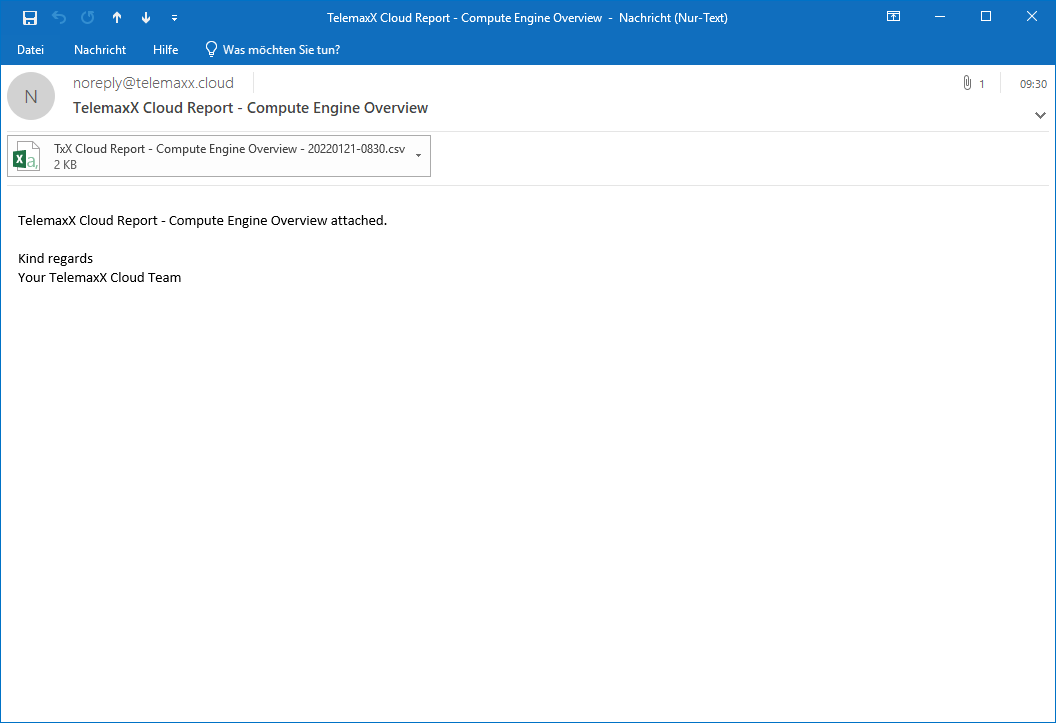Viewport: 1056px width, 723px height.
Task: Close the message window
Action: (1032, 17)
